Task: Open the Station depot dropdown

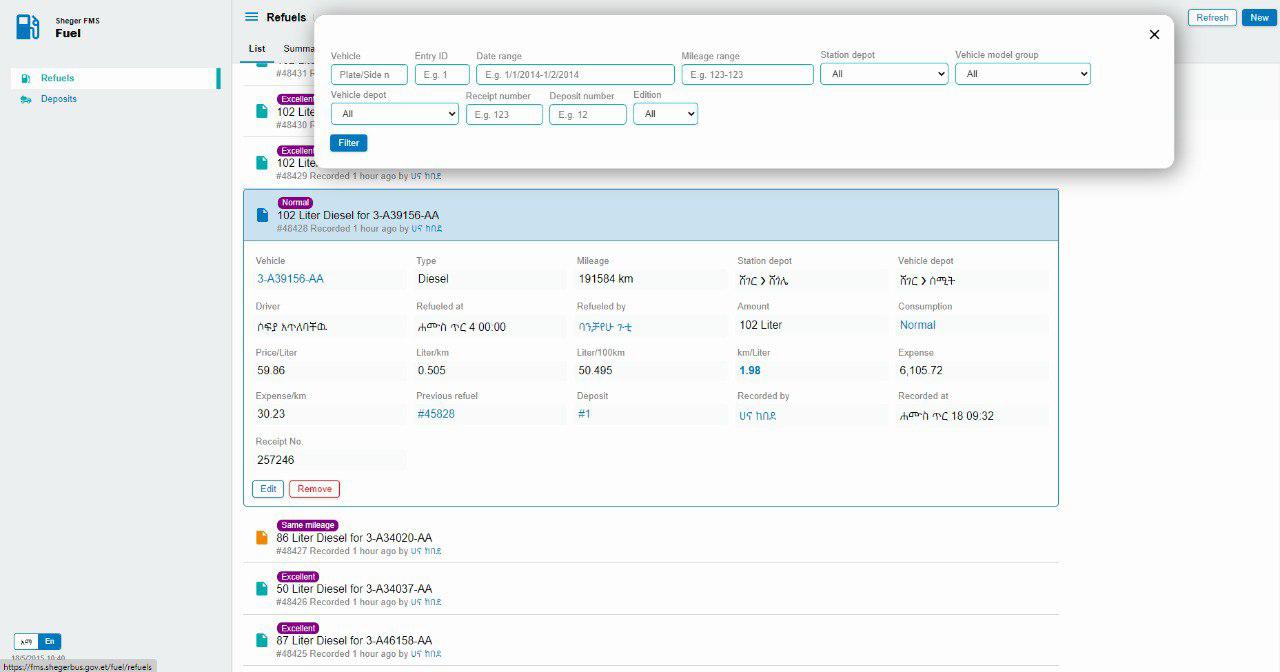Action: (x=884, y=73)
